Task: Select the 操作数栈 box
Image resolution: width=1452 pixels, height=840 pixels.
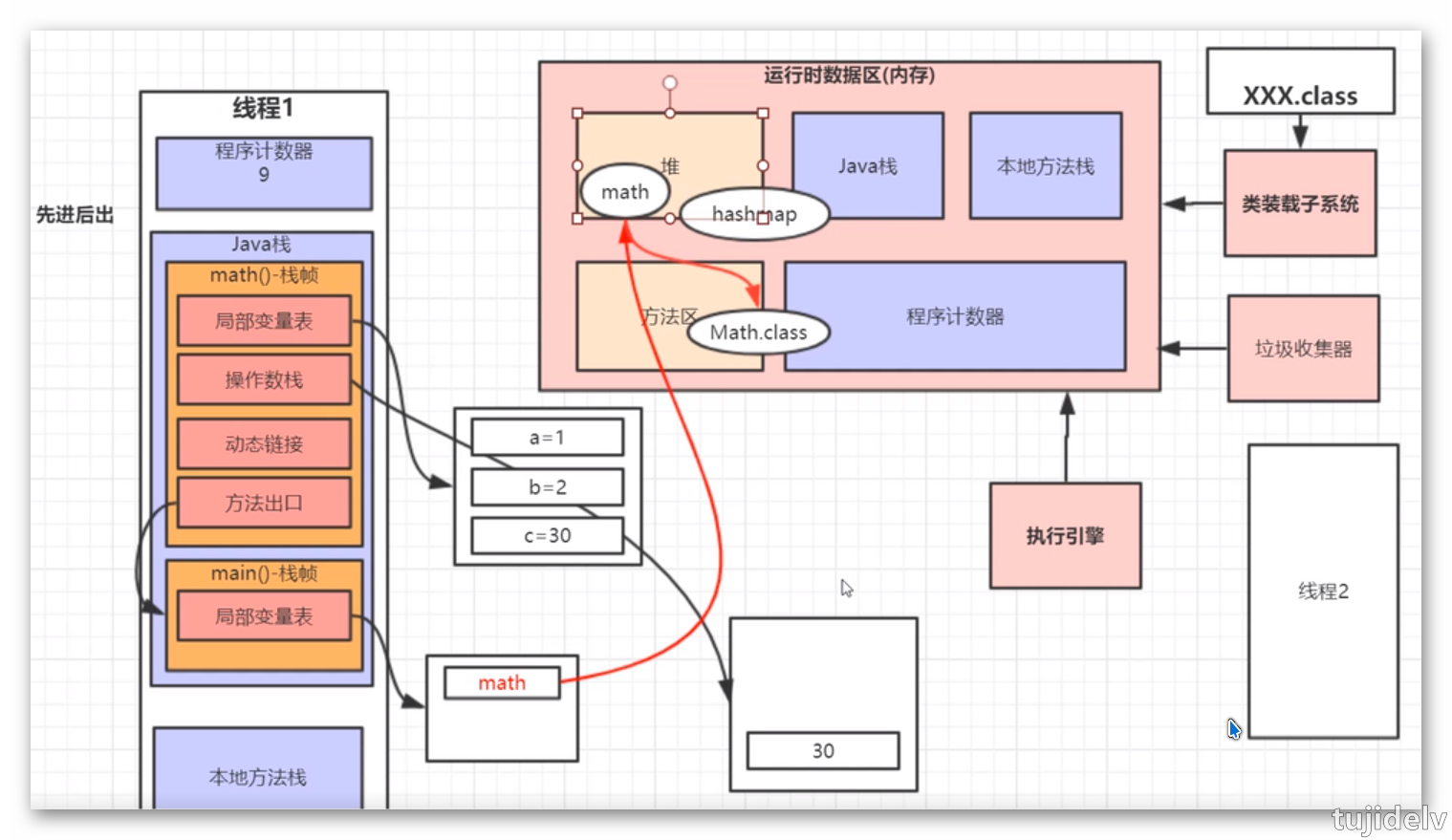Action: [264, 380]
